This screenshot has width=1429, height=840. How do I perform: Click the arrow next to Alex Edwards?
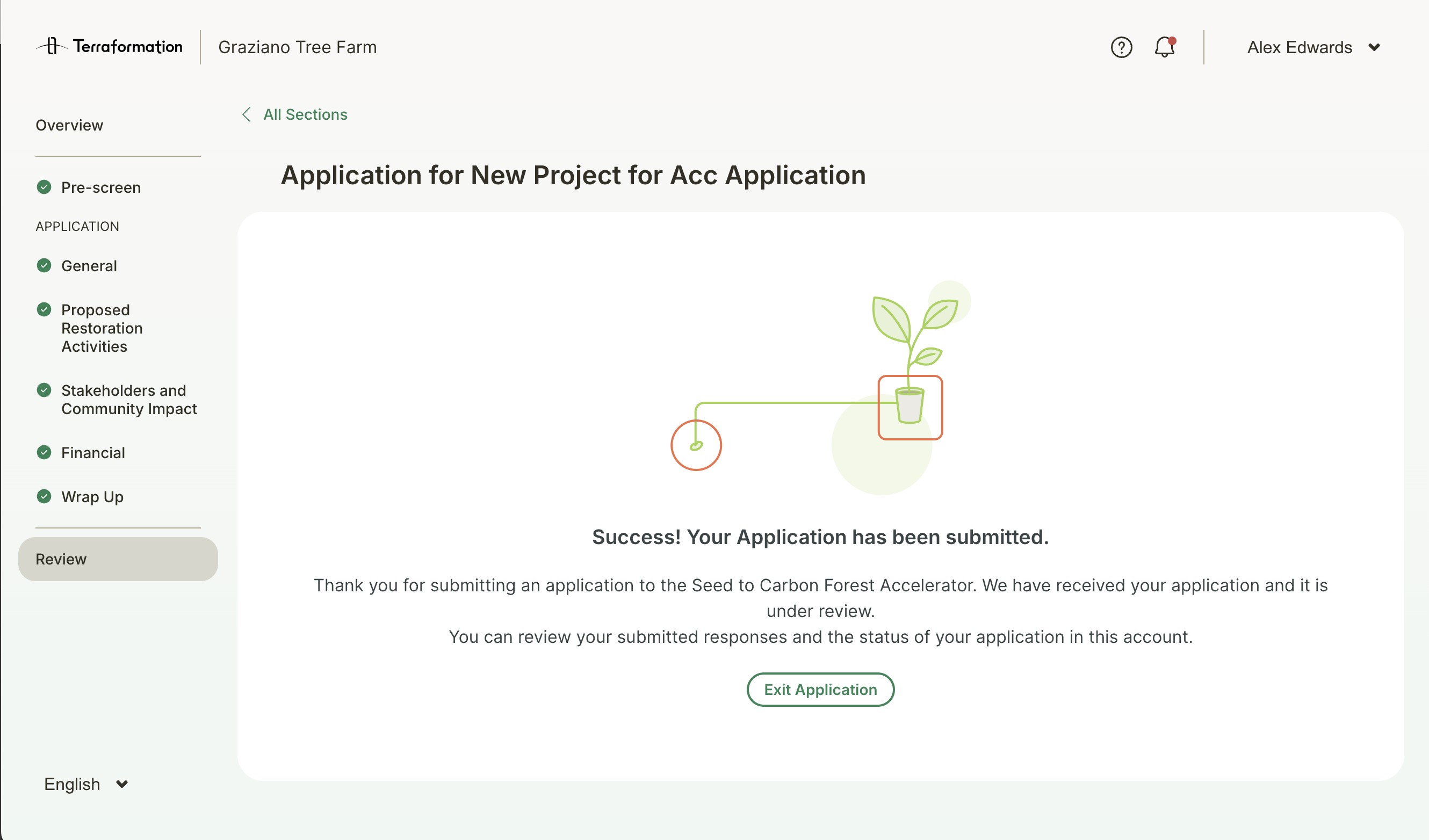click(x=1374, y=47)
